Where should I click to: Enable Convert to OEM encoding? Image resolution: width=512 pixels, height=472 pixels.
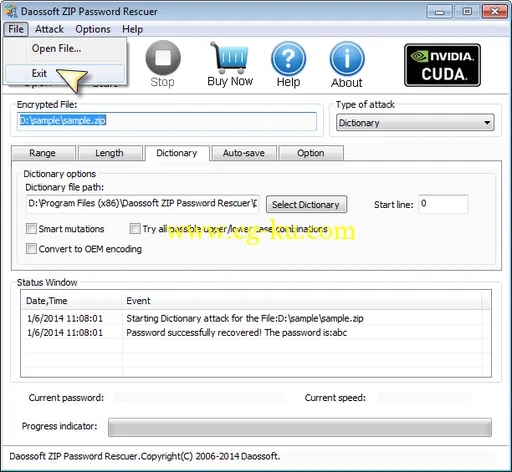point(31,249)
